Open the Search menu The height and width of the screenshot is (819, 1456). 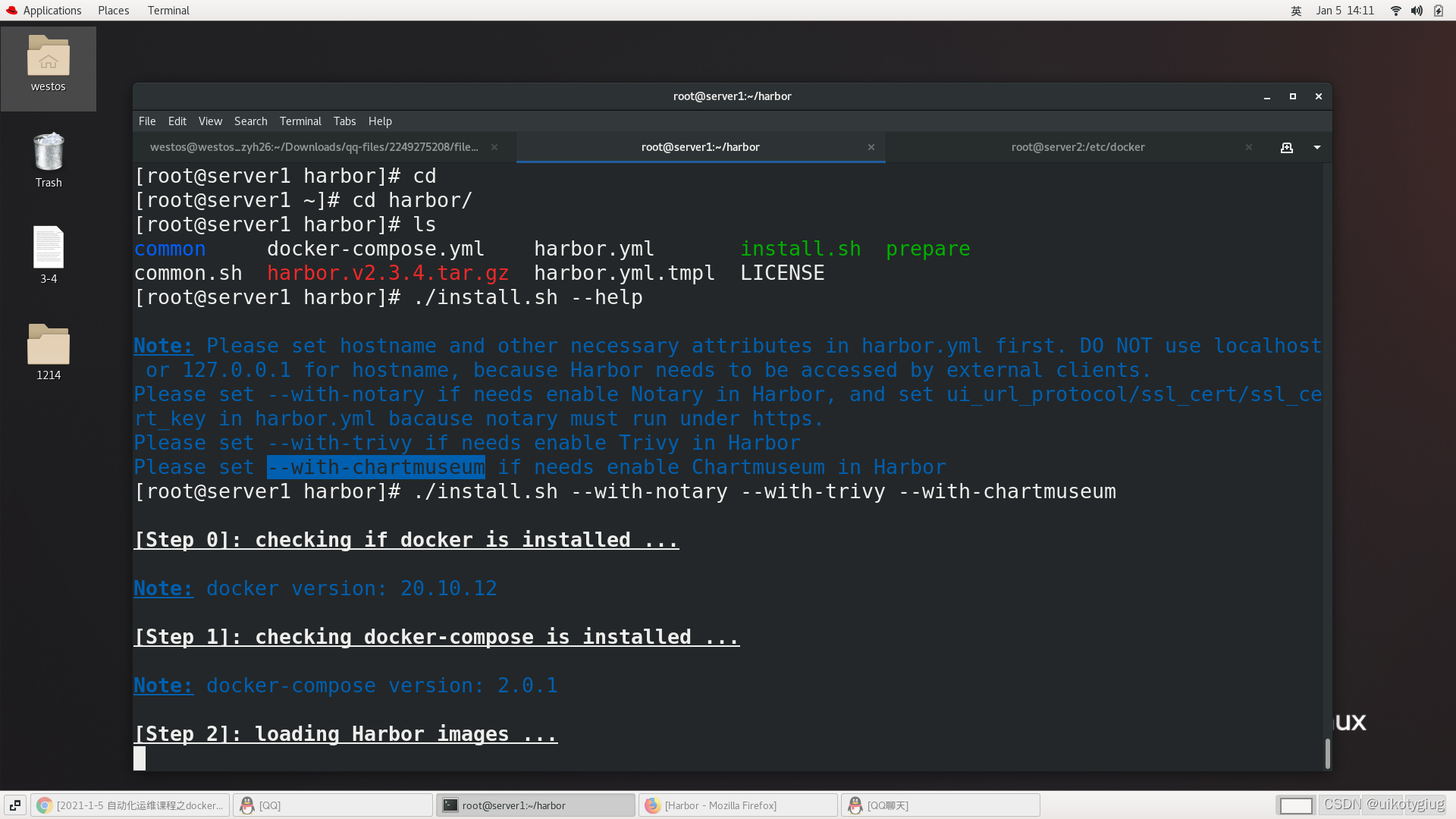[250, 121]
